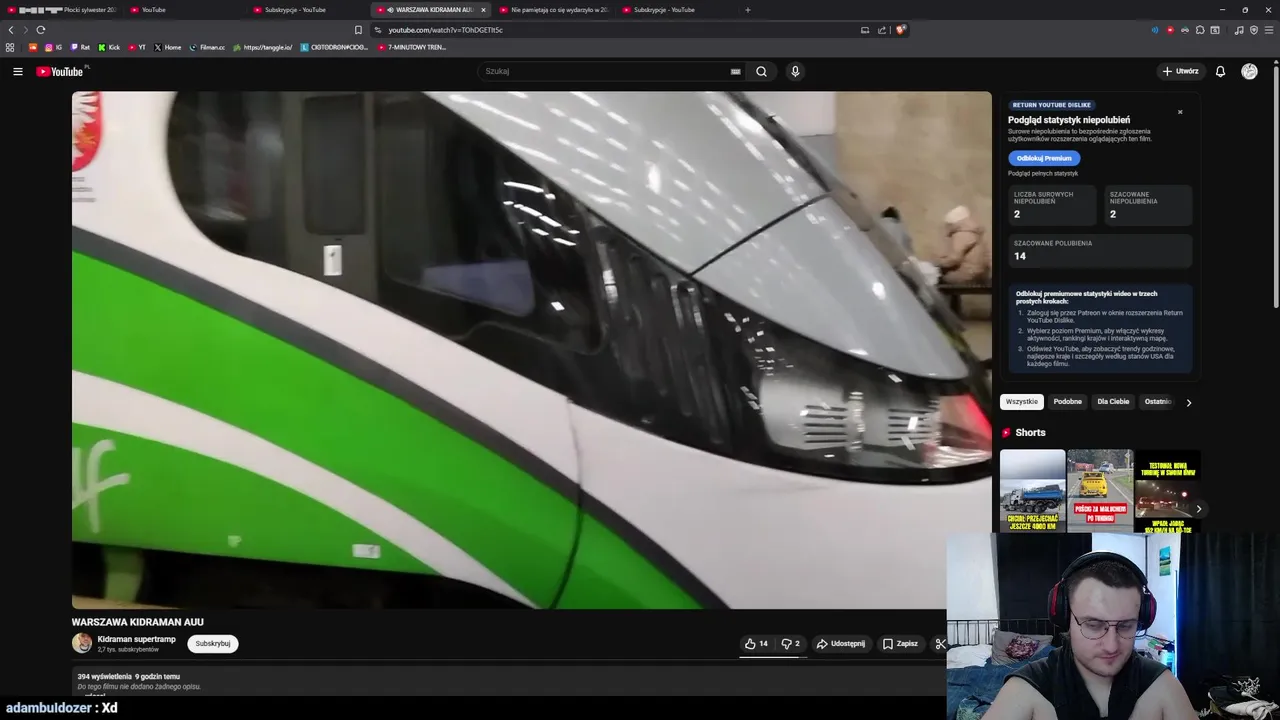Start voice search with the microphone
1280x720 pixels.
[x=795, y=71]
